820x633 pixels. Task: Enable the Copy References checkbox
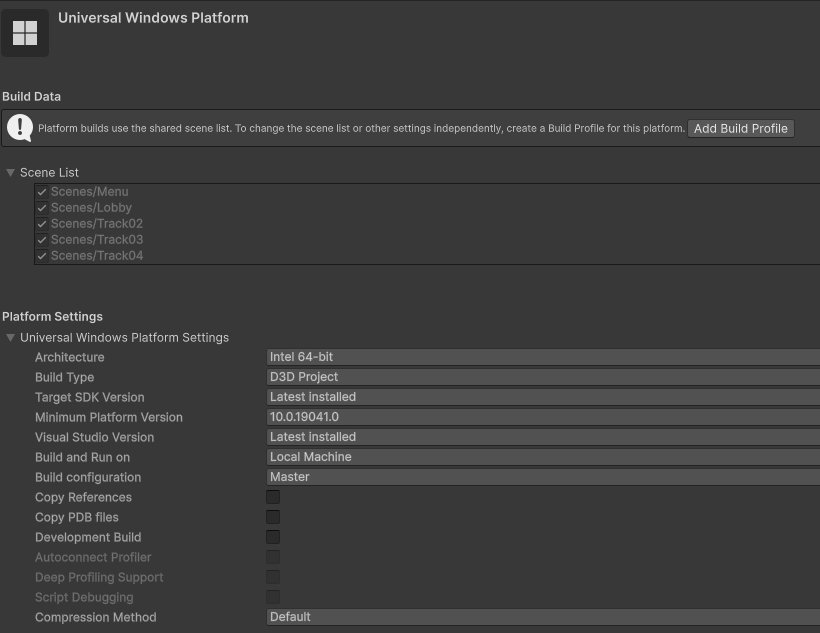[273, 497]
